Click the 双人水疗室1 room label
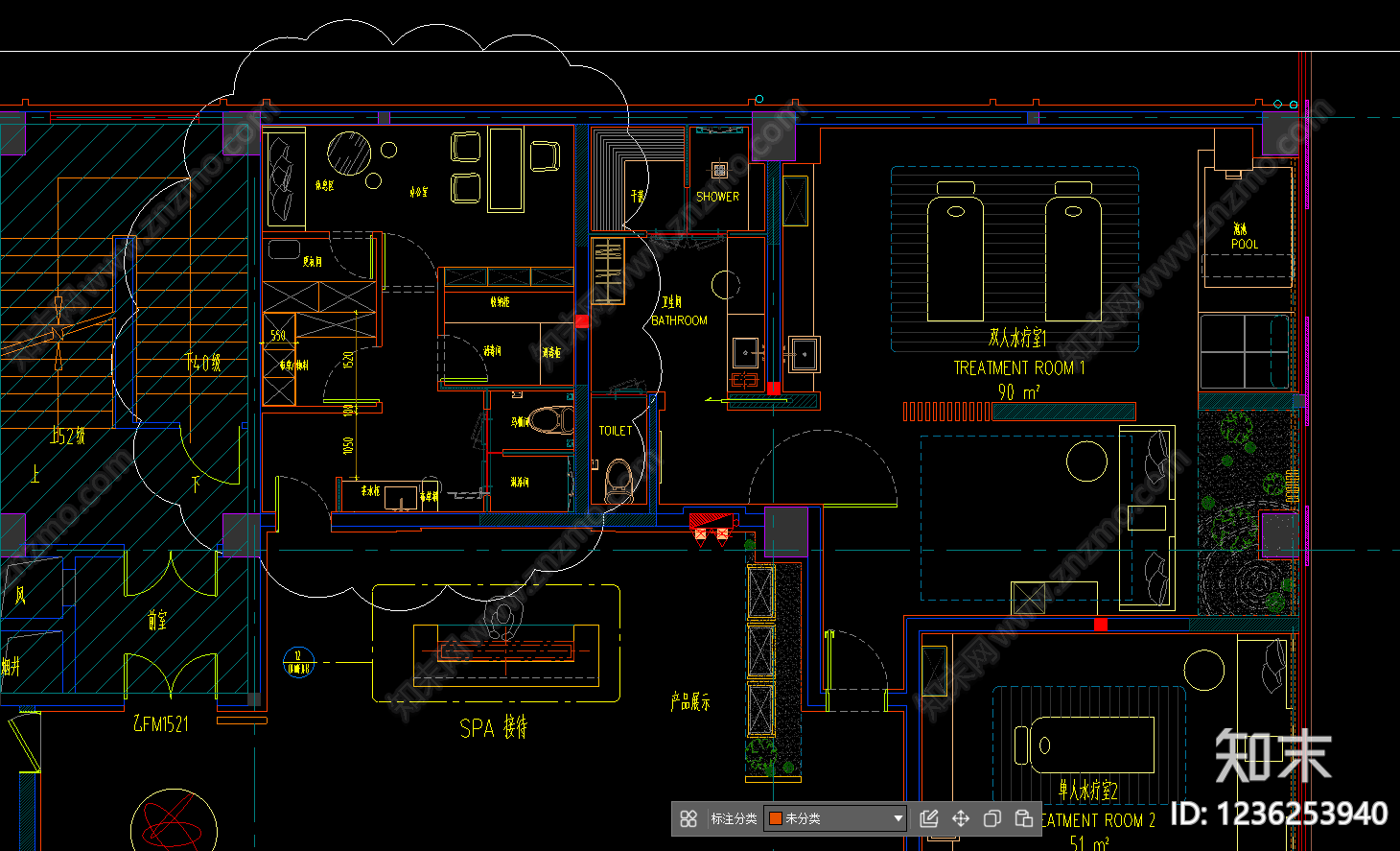Screen dimensions: 1400x851 click(1017, 338)
